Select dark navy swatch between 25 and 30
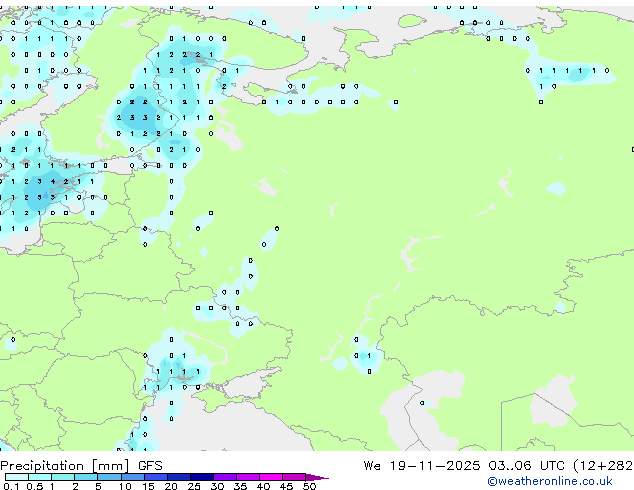This screenshot has height=490, width=634. coord(202,477)
